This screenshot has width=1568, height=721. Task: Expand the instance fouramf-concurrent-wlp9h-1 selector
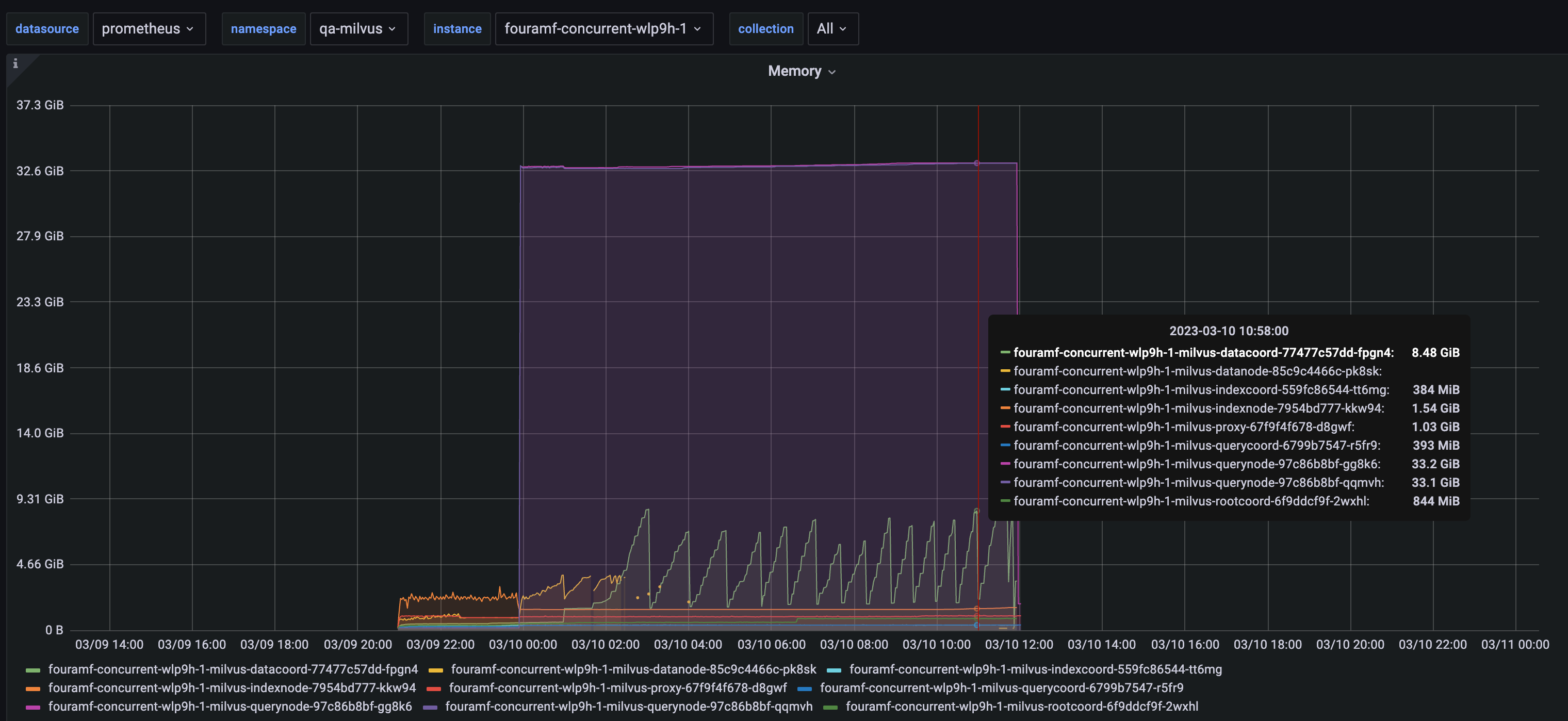(x=603, y=28)
